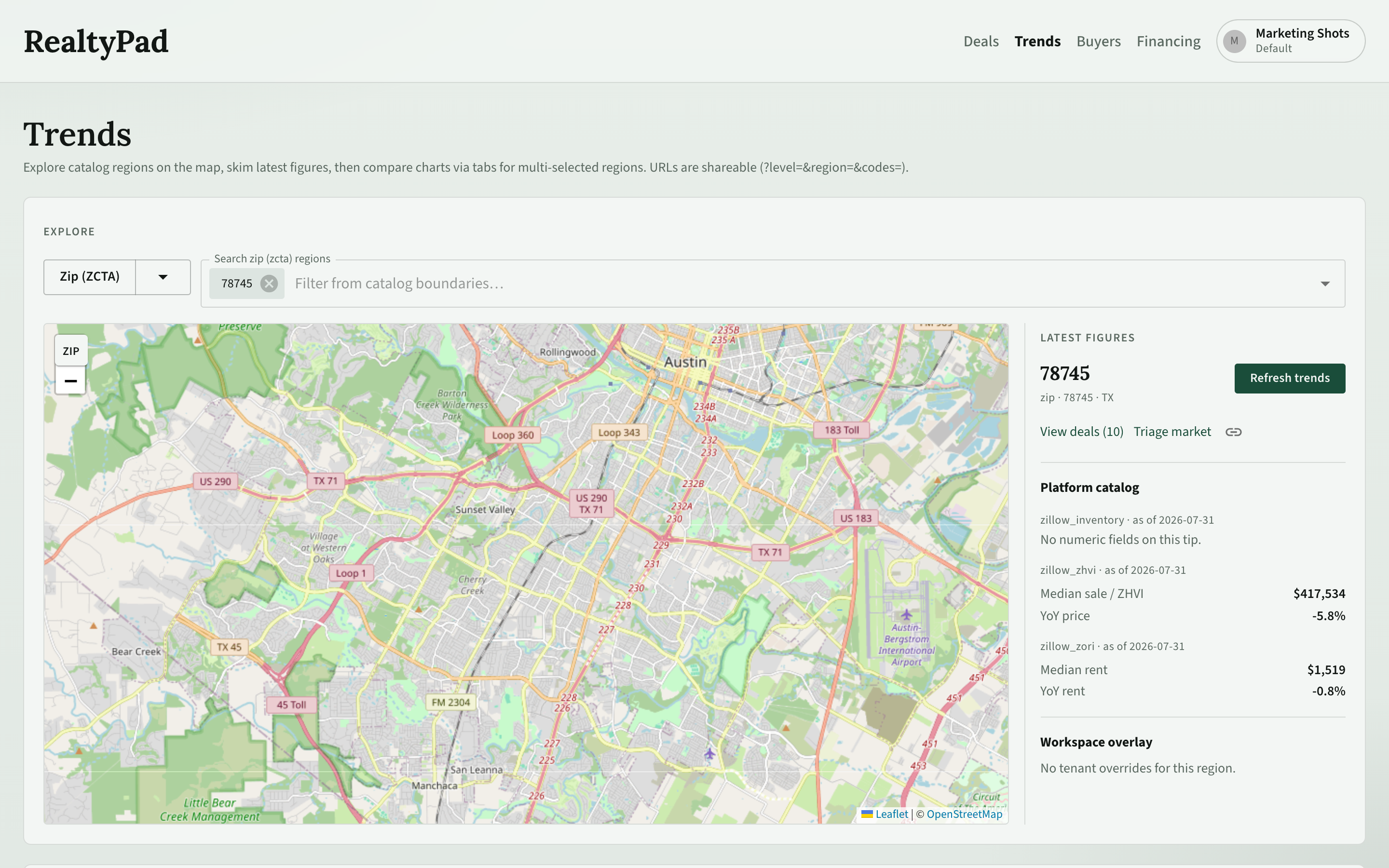Click the Sunset Valley map label
This screenshot has width=1389, height=868.
pyautogui.click(x=485, y=510)
